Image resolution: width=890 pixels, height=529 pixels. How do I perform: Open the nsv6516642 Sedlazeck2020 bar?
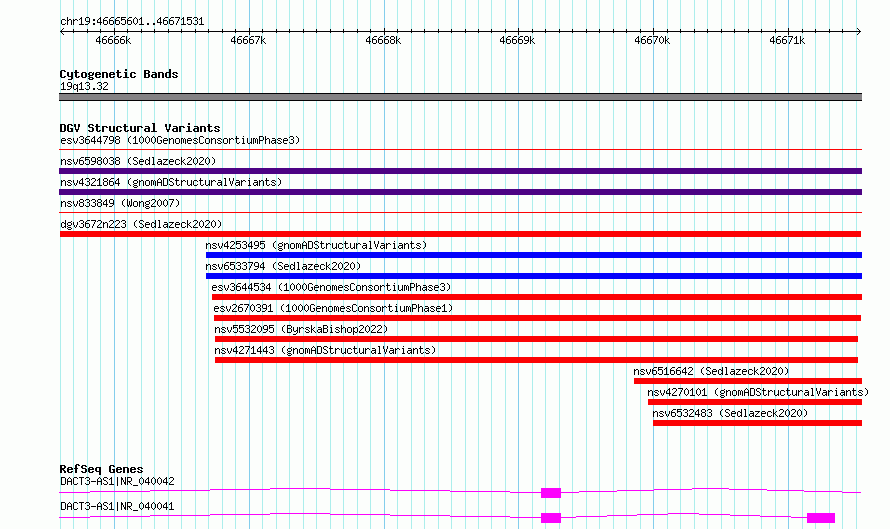tap(748, 381)
